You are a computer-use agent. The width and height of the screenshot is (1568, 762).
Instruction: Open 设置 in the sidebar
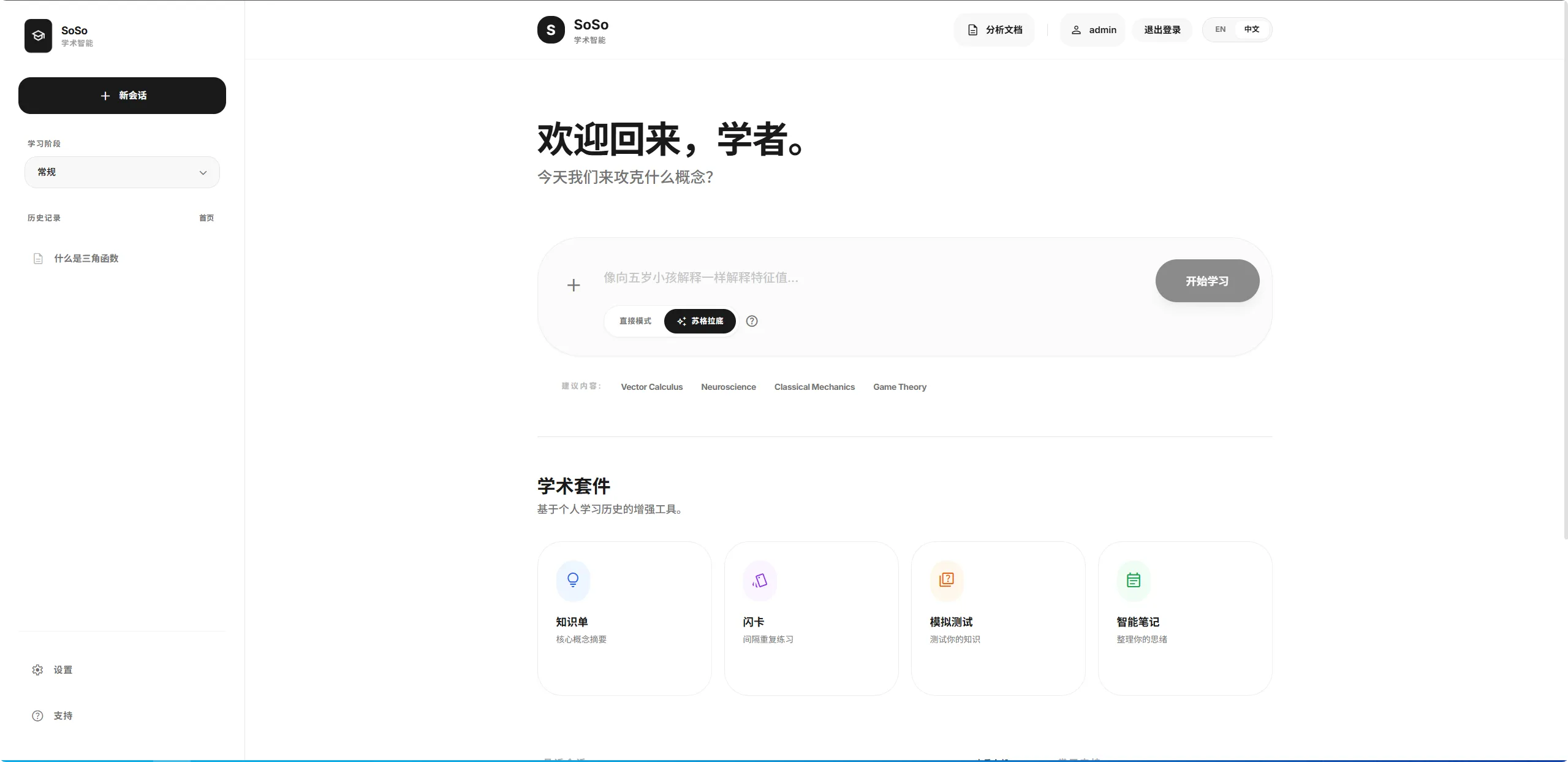122,670
